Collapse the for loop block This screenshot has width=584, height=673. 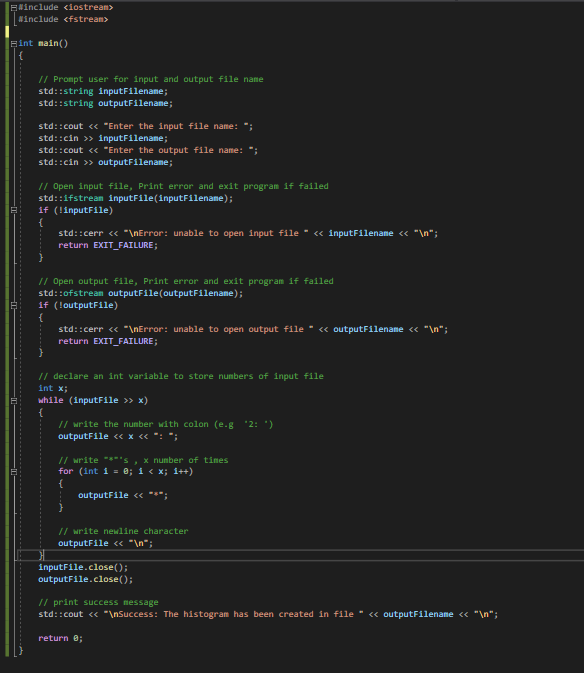(x=14, y=472)
